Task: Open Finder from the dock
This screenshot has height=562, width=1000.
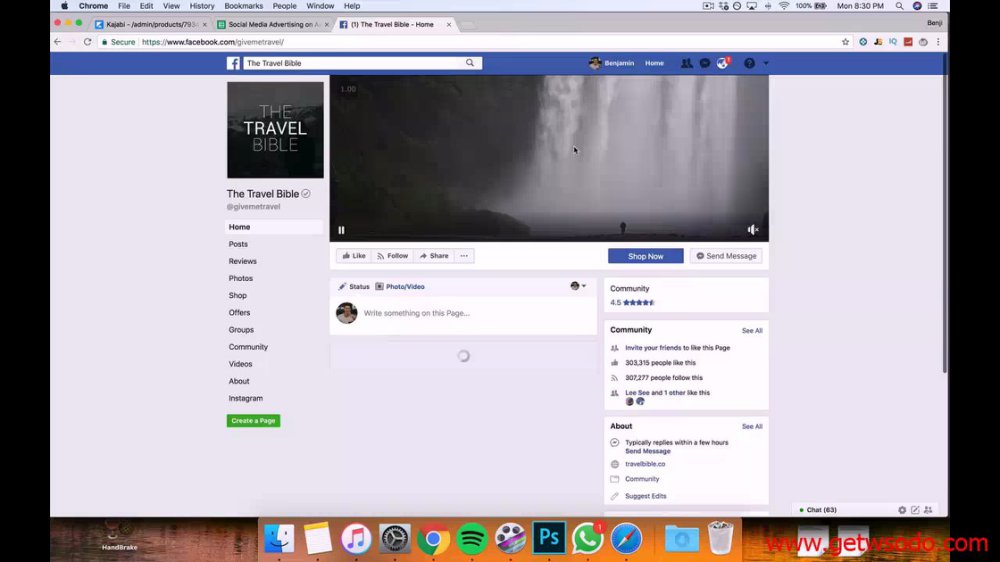Action: click(279, 538)
